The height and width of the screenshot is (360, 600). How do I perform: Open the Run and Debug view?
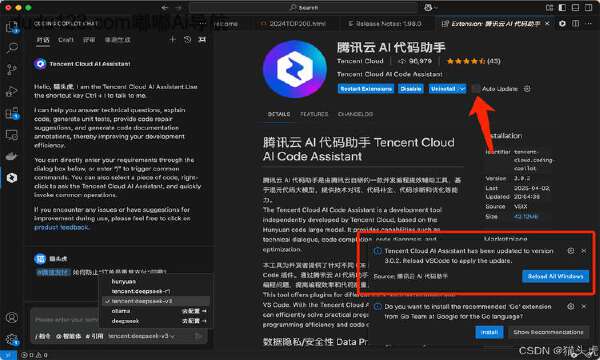coord(12,91)
